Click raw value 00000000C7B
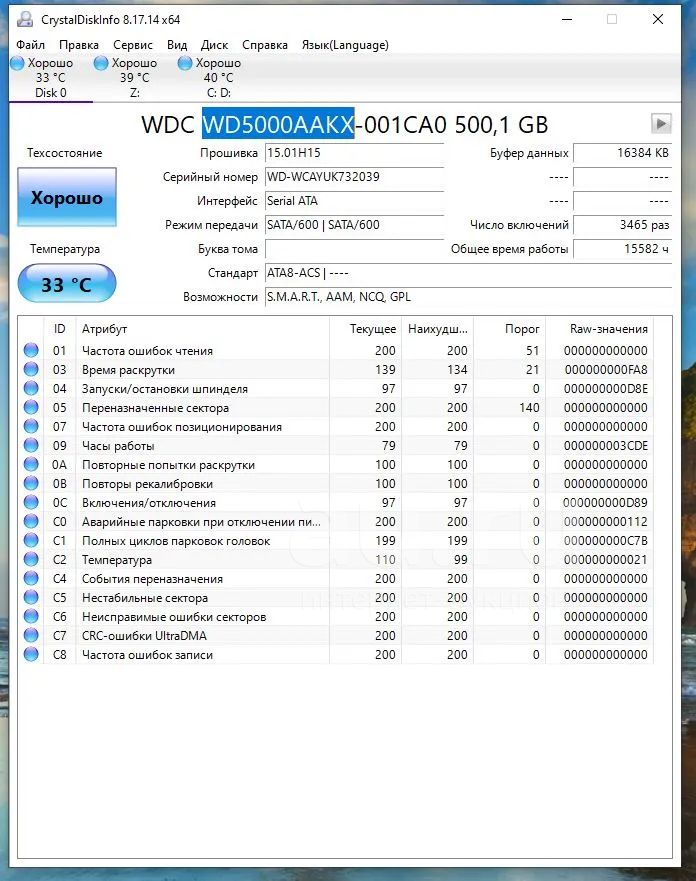The width and height of the screenshot is (696, 881). pos(606,541)
